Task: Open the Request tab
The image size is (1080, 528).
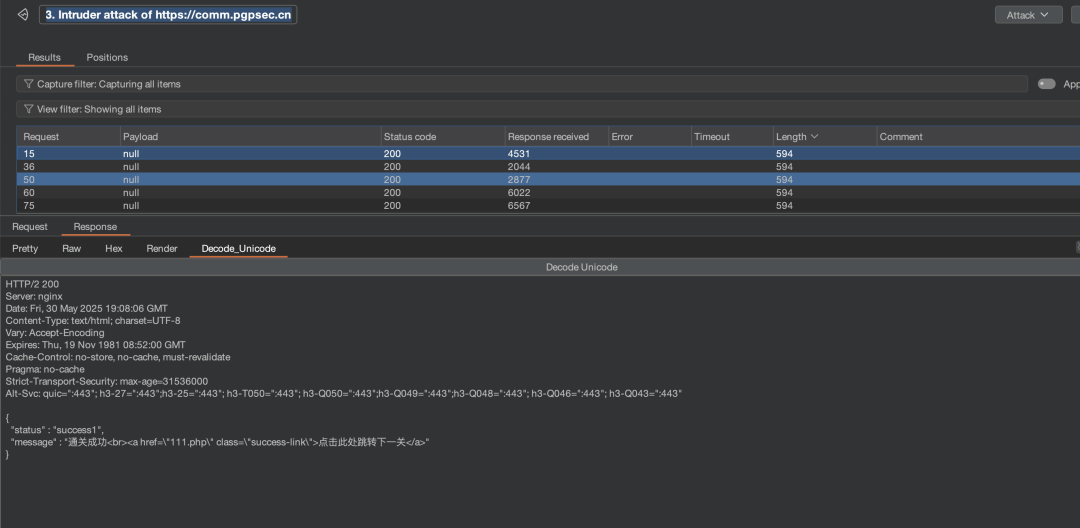Action: coord(30,226)
